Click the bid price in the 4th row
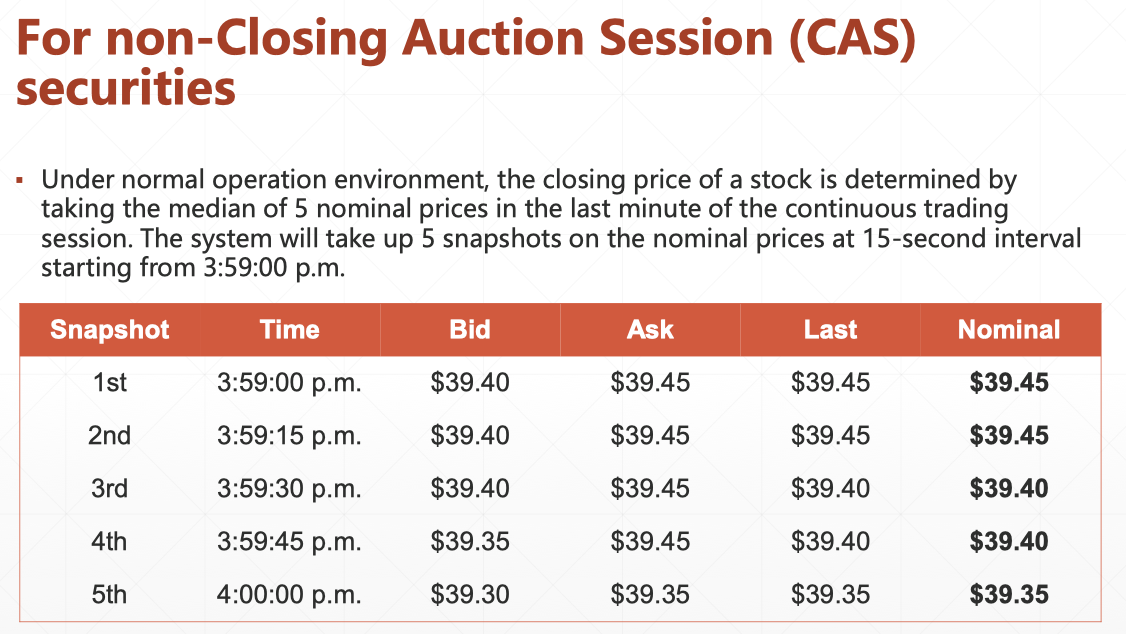Screen dimensions: 1126x634 470,542
